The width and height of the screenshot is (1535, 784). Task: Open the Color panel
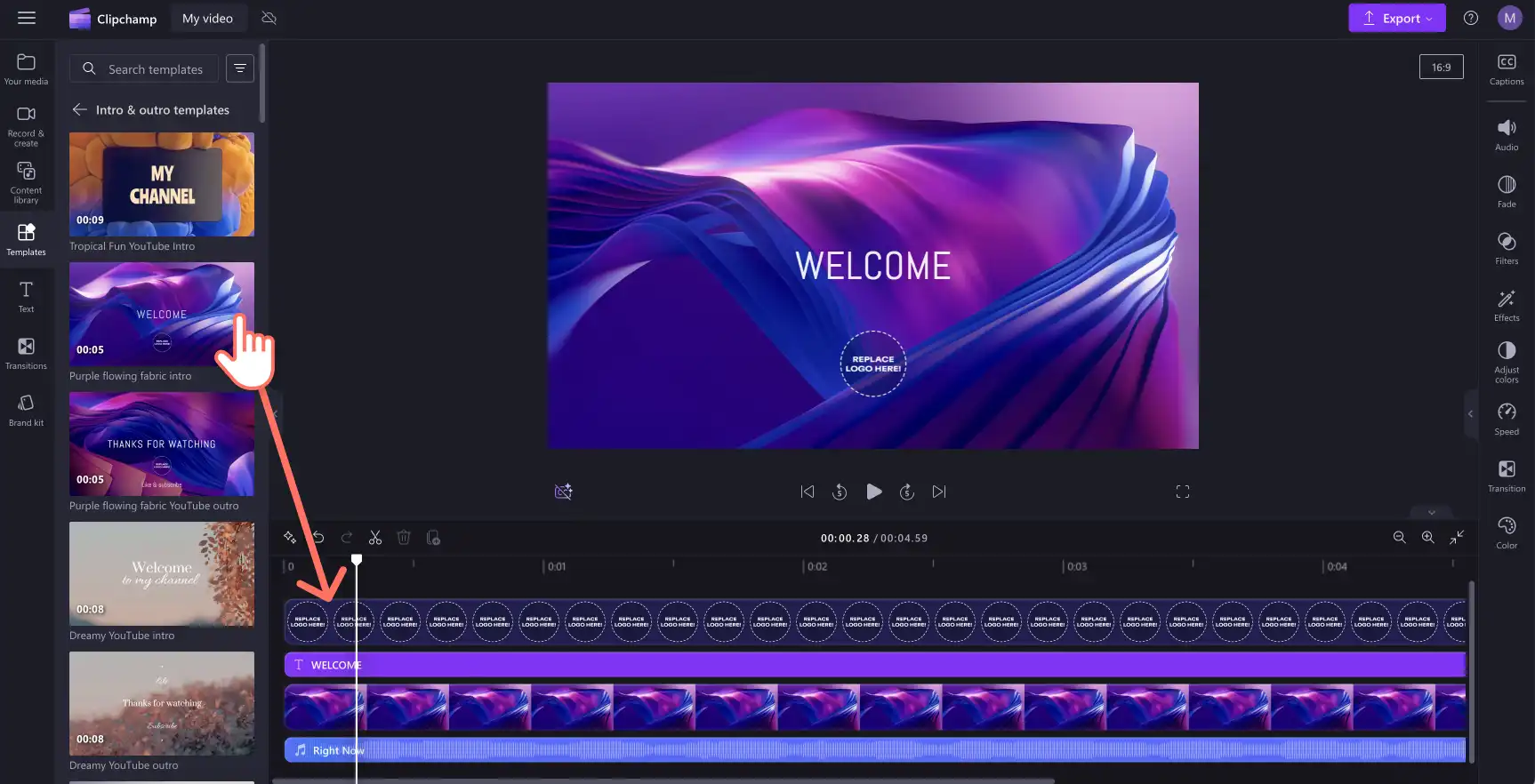point(1507,532)
